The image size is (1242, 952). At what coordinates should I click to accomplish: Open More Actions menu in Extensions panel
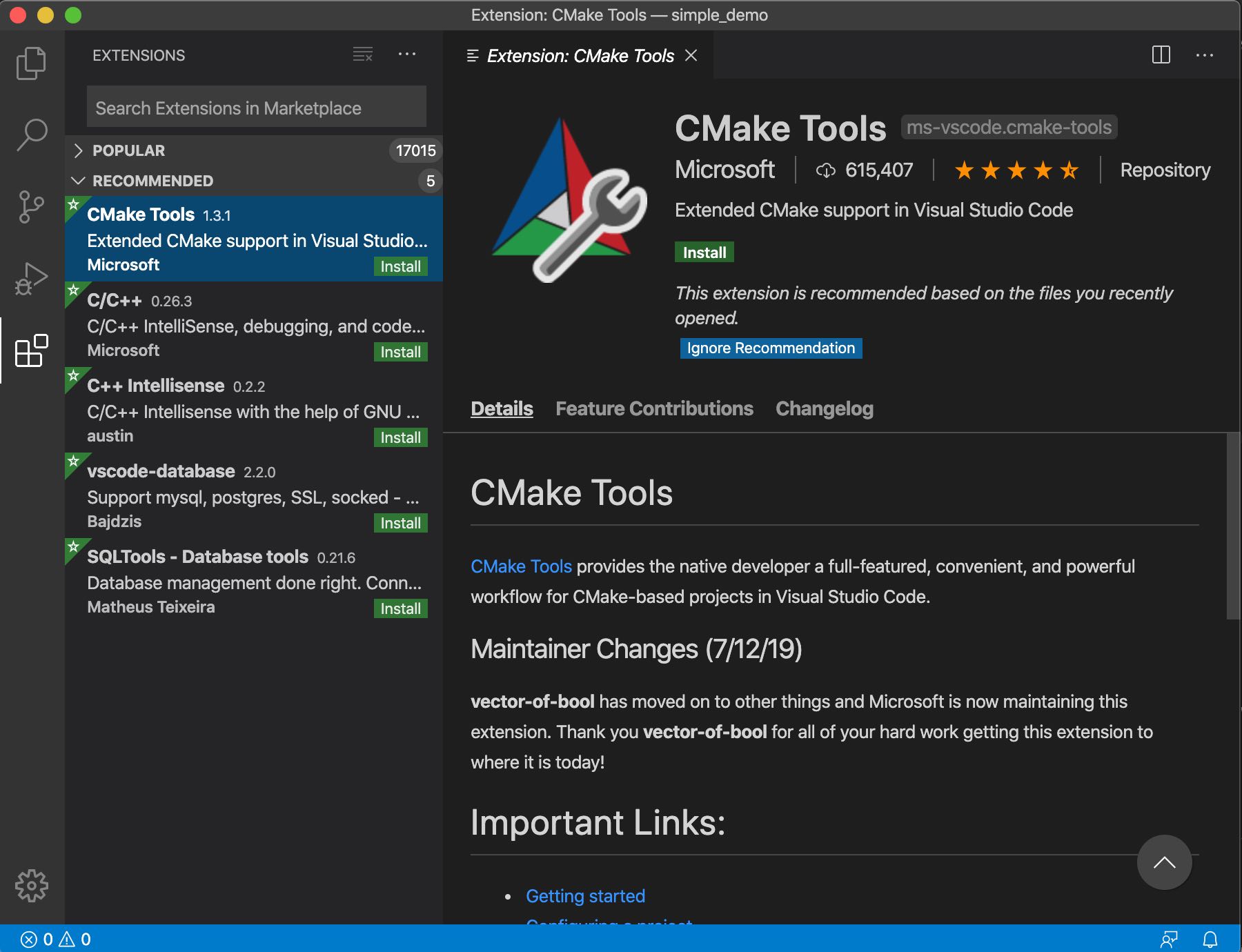[408, 54]
